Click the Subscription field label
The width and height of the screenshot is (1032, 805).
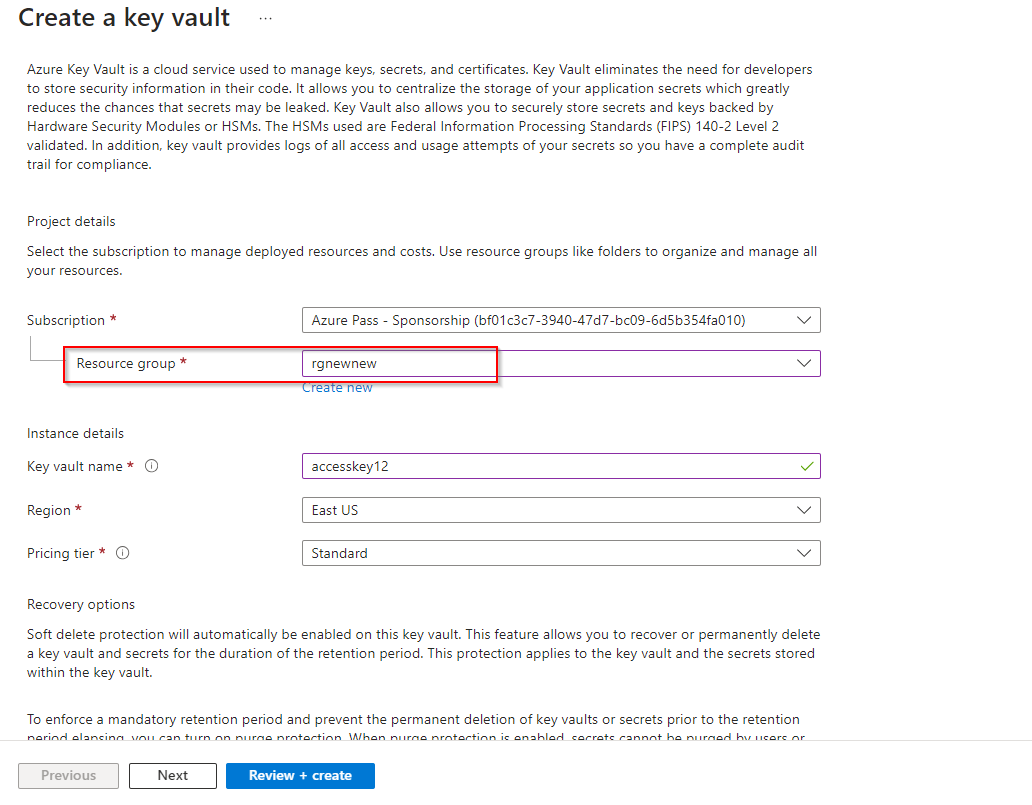tap(66, 320)
